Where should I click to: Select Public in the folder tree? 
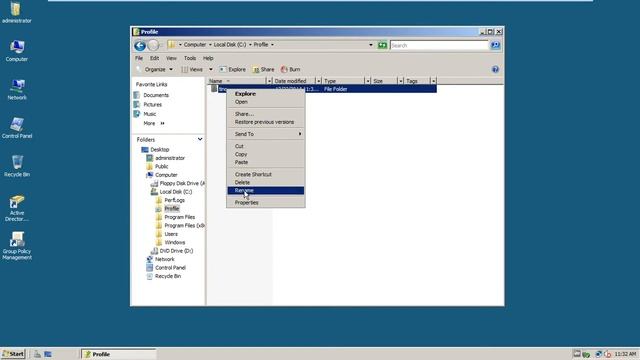point(157,167)
